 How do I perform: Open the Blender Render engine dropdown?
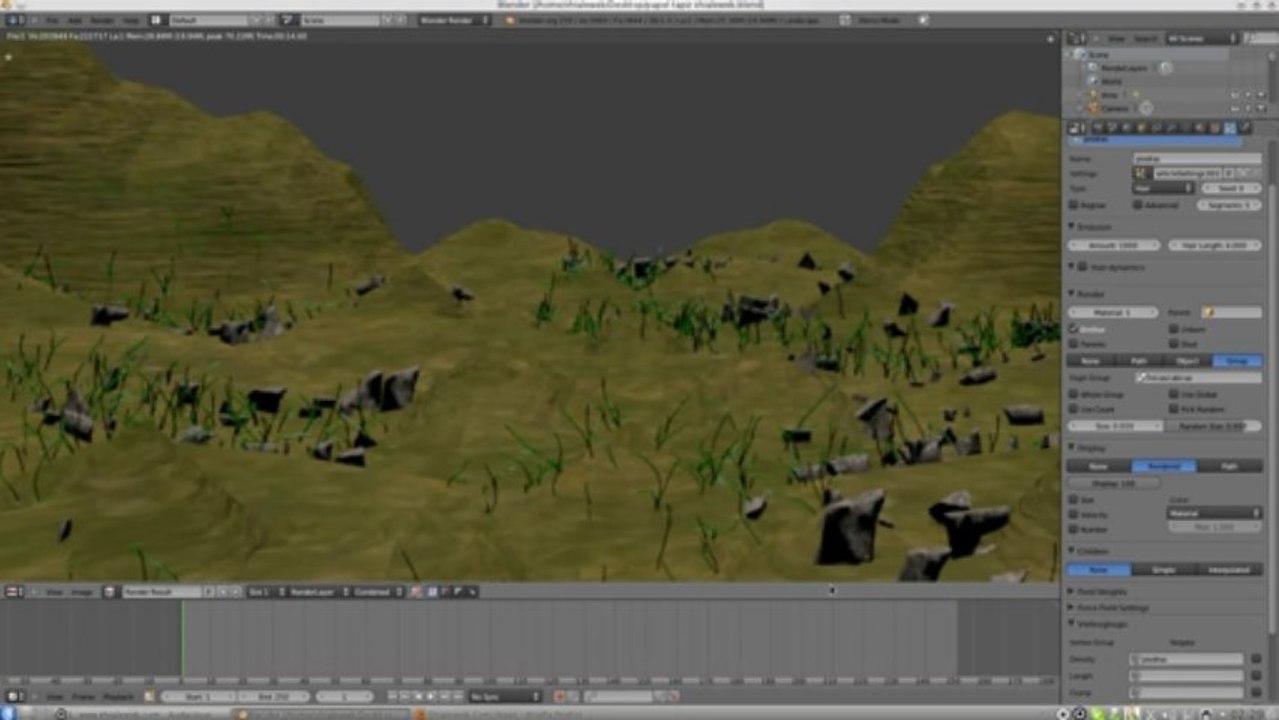453,20
